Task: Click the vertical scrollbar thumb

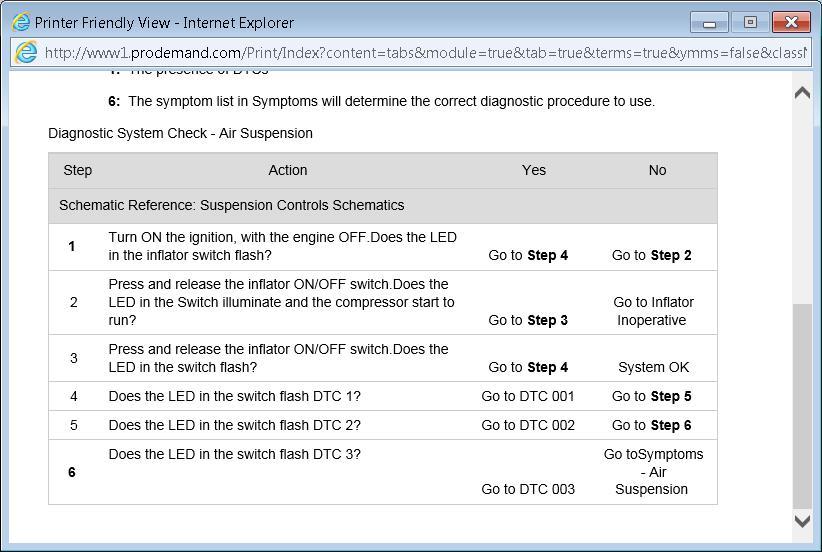Action: (x=801, y=405)
